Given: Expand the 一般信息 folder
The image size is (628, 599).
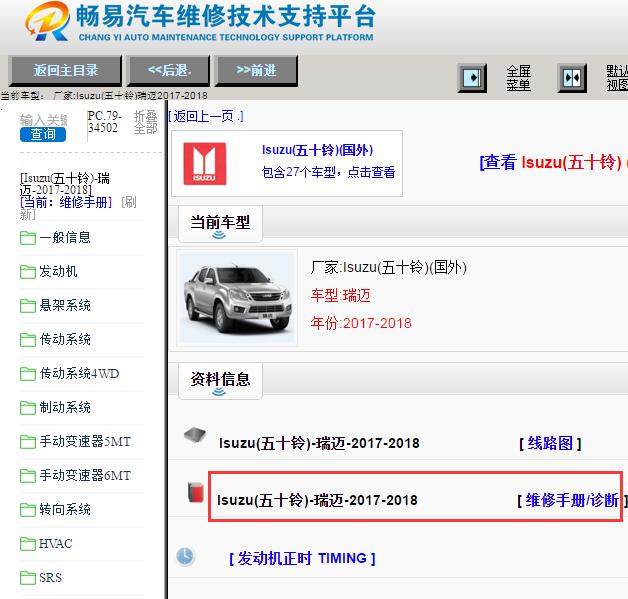Looking at the screenshot, I should [65, 237].
